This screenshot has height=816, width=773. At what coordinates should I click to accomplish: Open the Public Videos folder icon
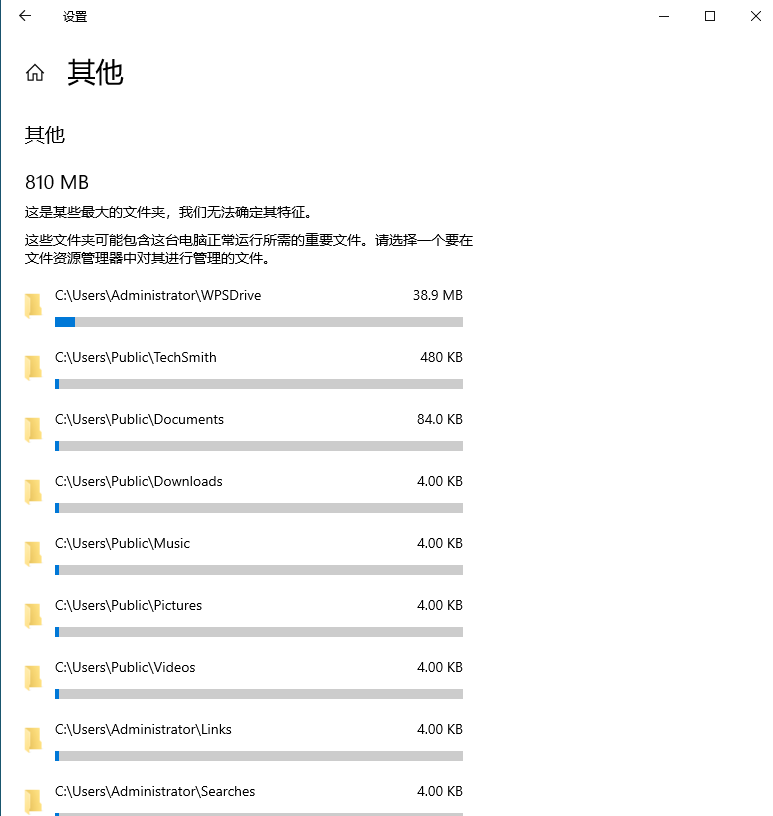coord(33,677)
